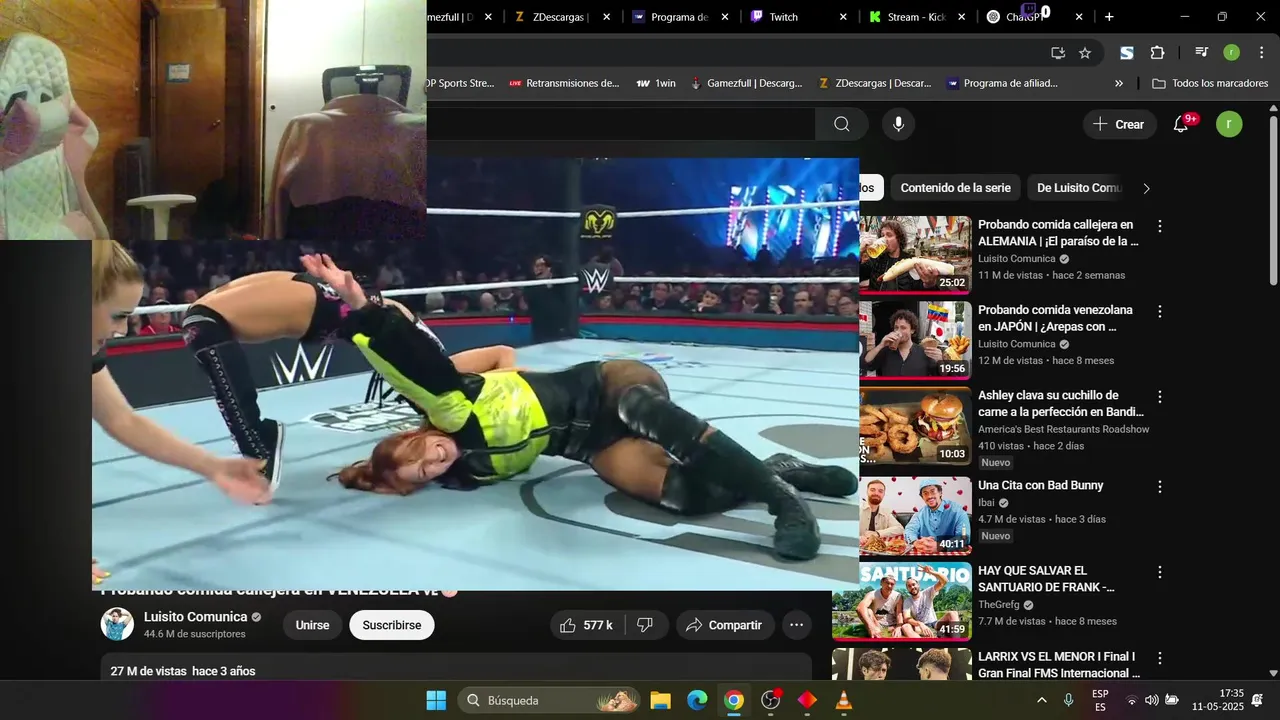Open 'Una Cita con Bad Bunny' title
The width and height of the screenshot is (1280, 720).
click(1040, 485)
